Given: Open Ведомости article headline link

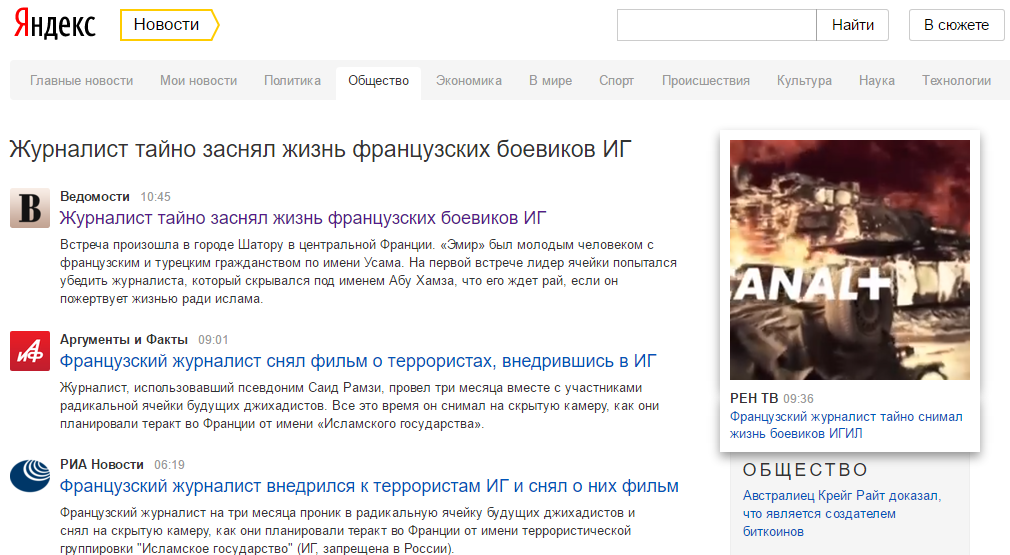Looking at the screenshot, I should click(x=303, y=218).
